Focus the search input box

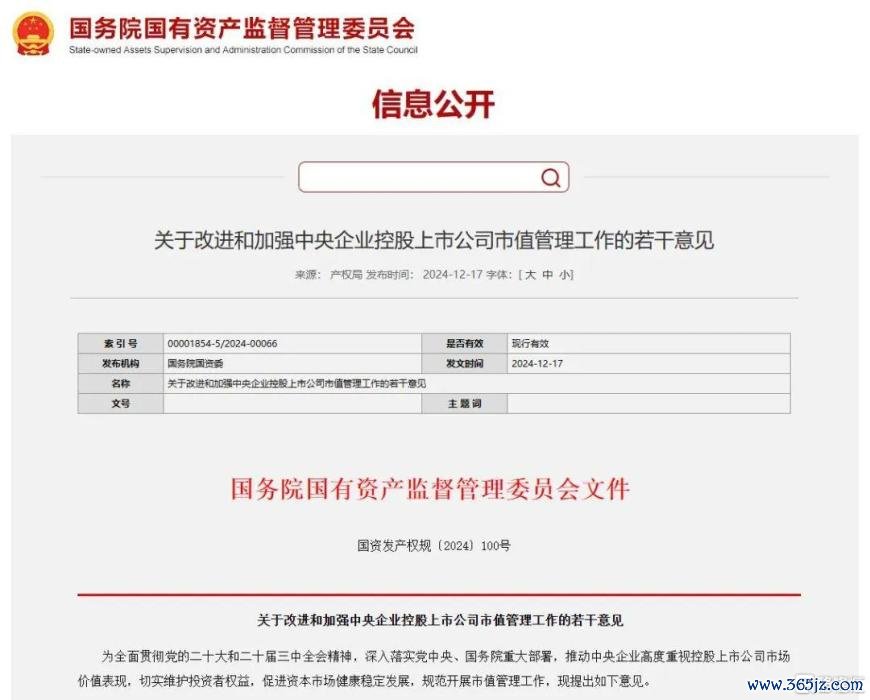(433, 177)
